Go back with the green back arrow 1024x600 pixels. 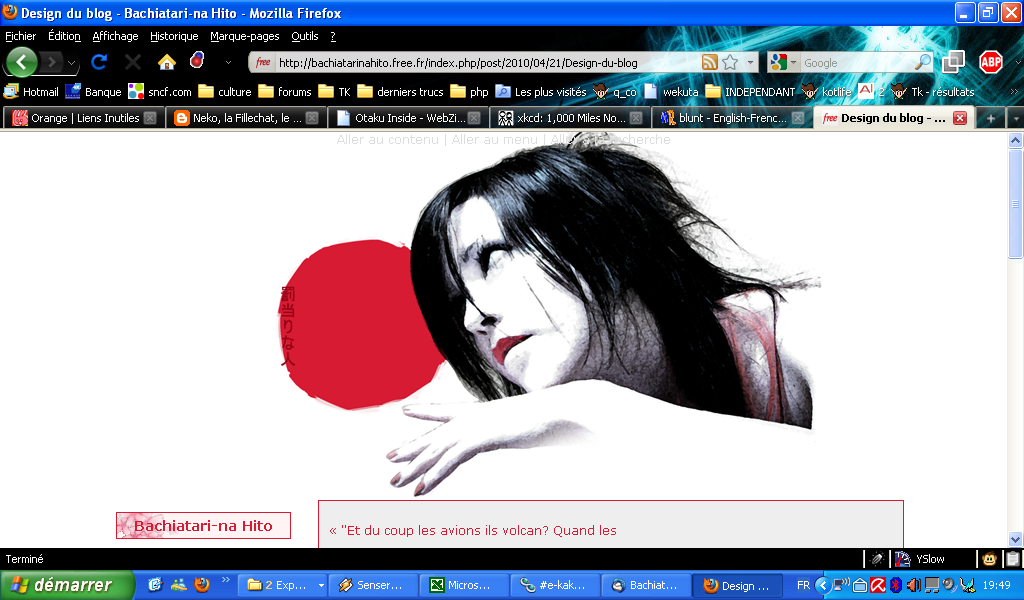click(22, 63)
